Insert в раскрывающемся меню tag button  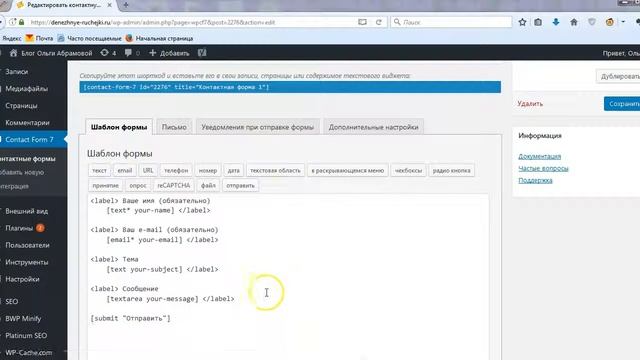click(347, 171)
